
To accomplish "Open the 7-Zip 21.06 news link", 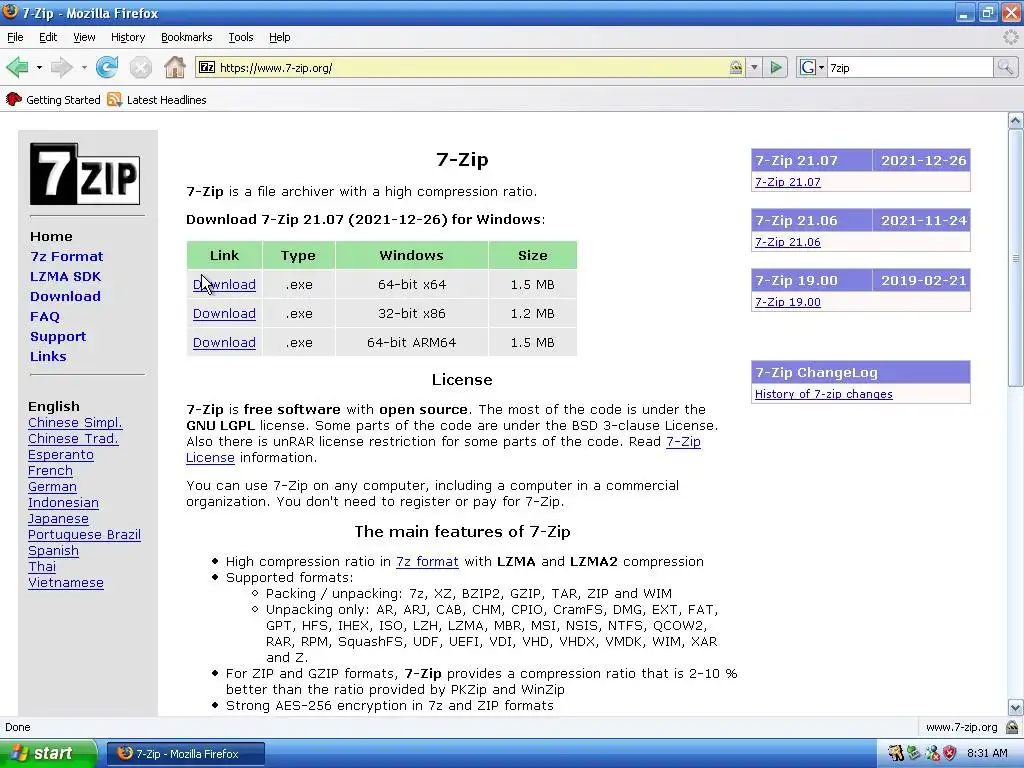I will [788, 242].
